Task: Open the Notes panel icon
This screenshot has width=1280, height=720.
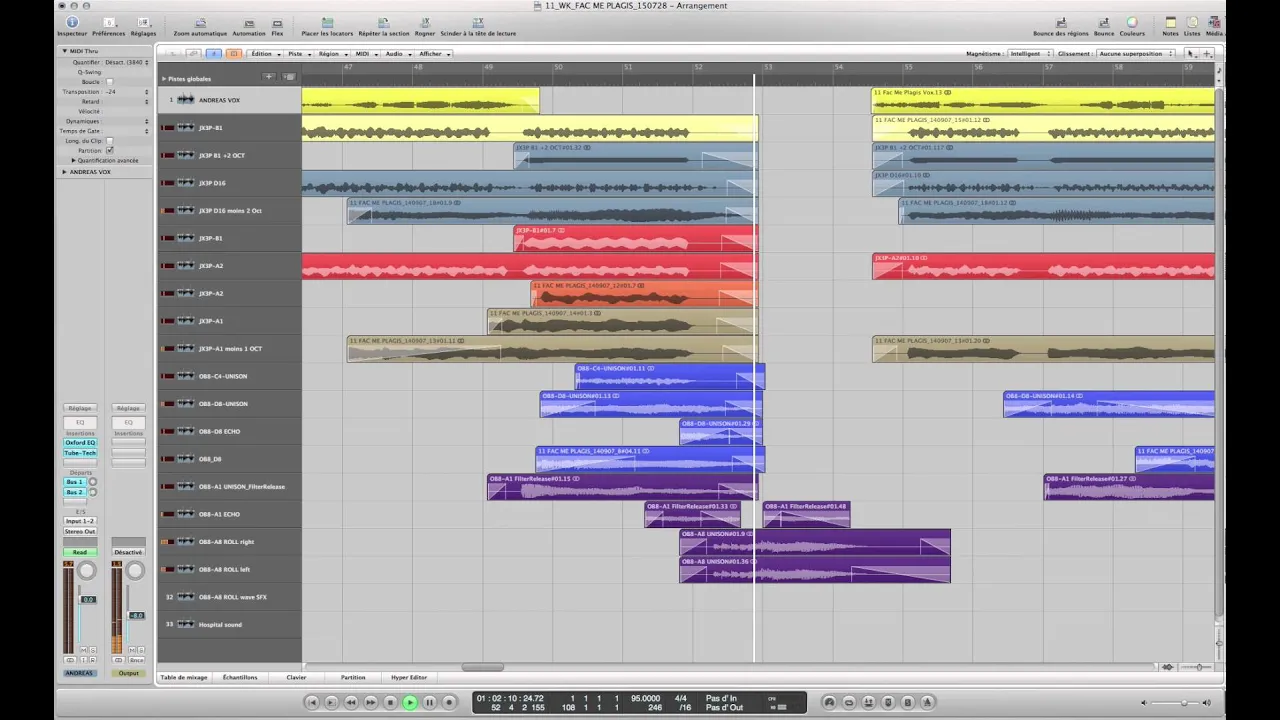Action: 1170,22
